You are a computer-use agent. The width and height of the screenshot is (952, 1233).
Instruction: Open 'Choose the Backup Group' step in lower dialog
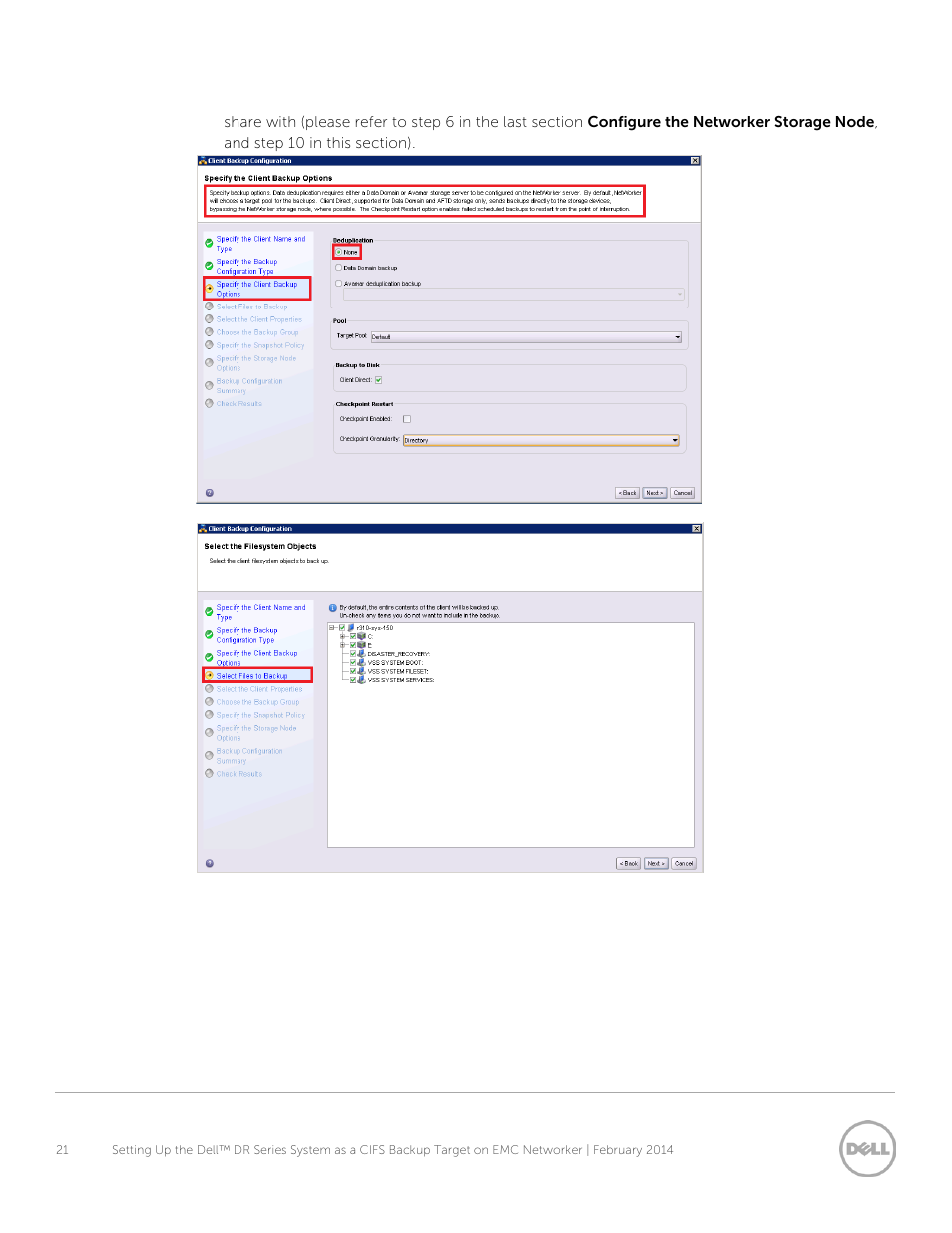257,702
